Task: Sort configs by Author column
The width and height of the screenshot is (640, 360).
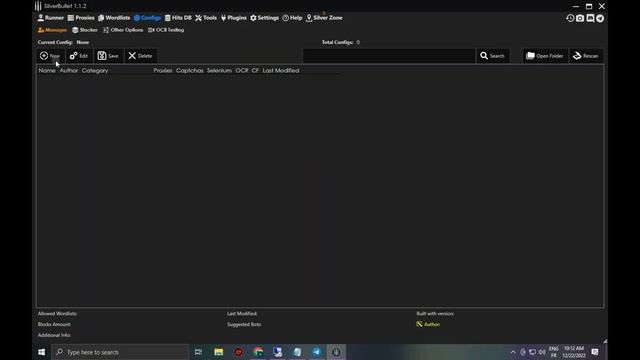Action: (69, 71)
